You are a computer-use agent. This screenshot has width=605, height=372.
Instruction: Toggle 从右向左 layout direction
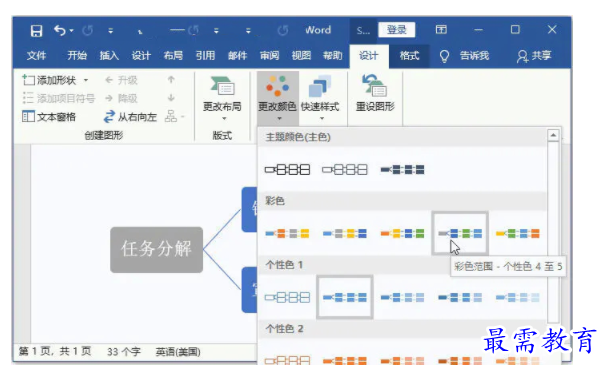point(130,117)
